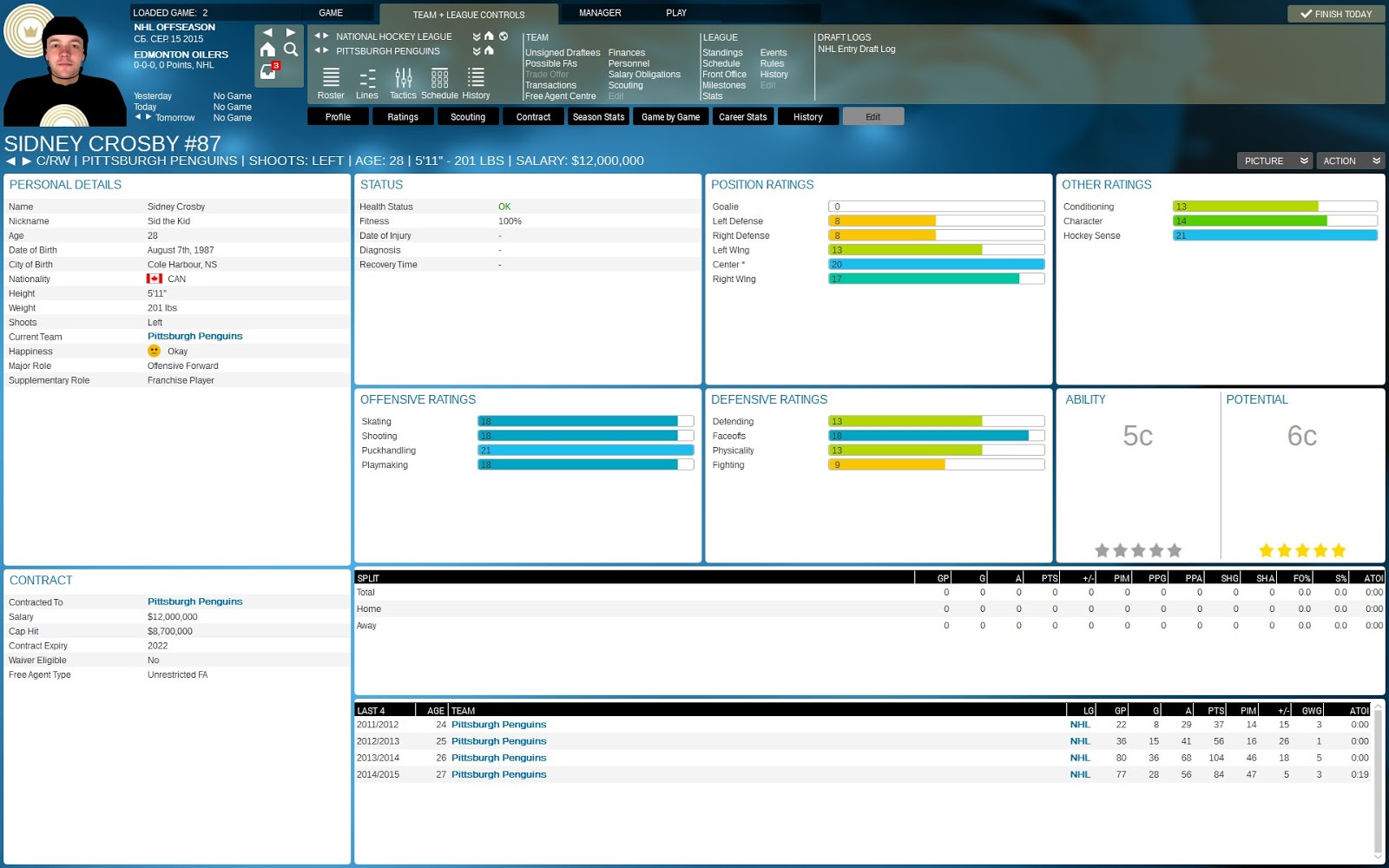This screenshot has height=868, width=1389.
Task: Switch to the MANAGER top tab
Action: [600, 13]
